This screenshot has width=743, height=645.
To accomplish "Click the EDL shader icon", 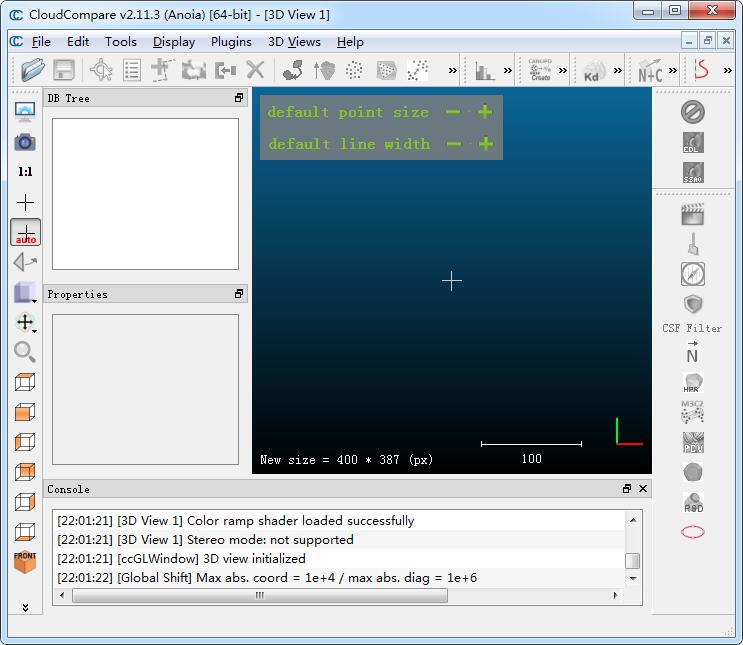I will [692, 142].
